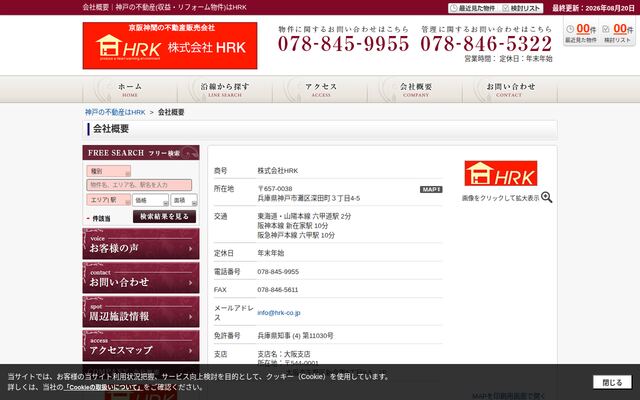
Task: Click the MAP badge next to address
Action: coord(431,189)
